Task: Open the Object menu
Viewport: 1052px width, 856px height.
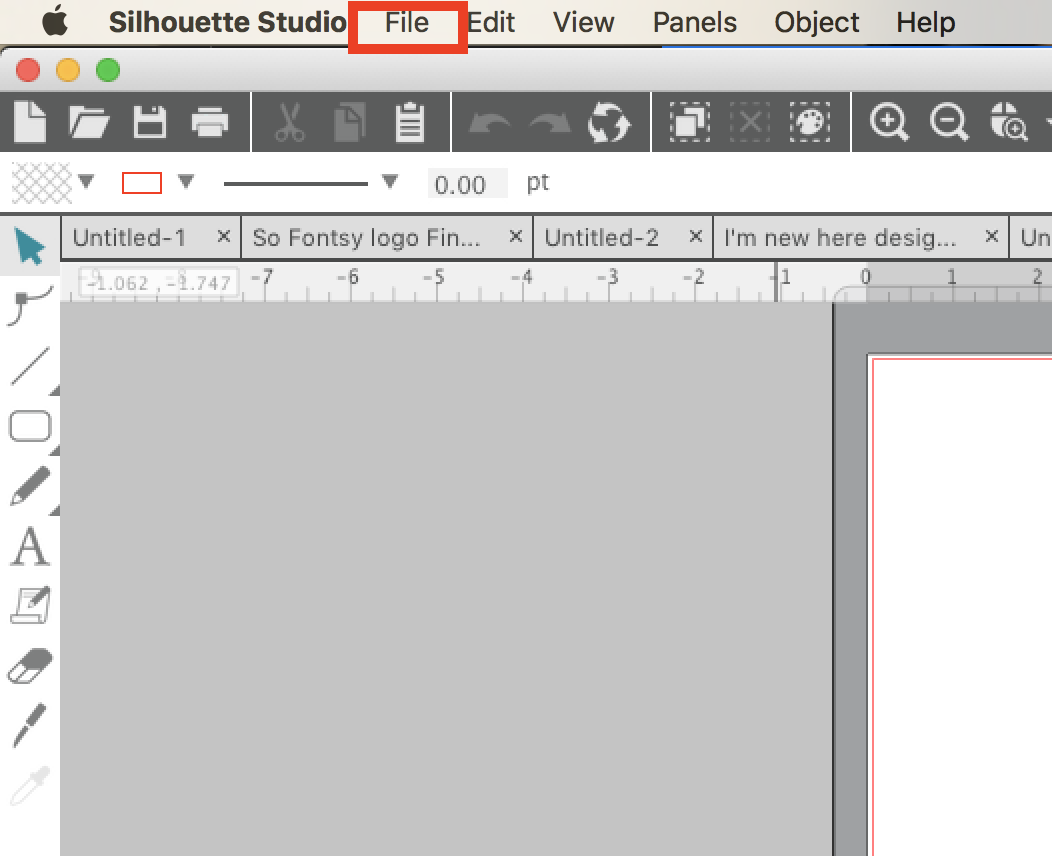Action: [x=817, y=23]
